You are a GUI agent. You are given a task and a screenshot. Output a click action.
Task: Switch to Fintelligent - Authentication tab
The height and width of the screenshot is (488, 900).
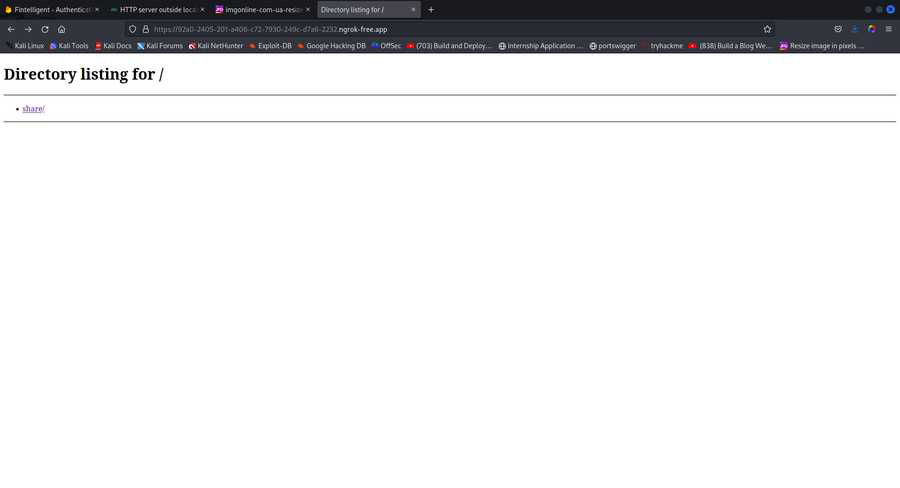51,10
